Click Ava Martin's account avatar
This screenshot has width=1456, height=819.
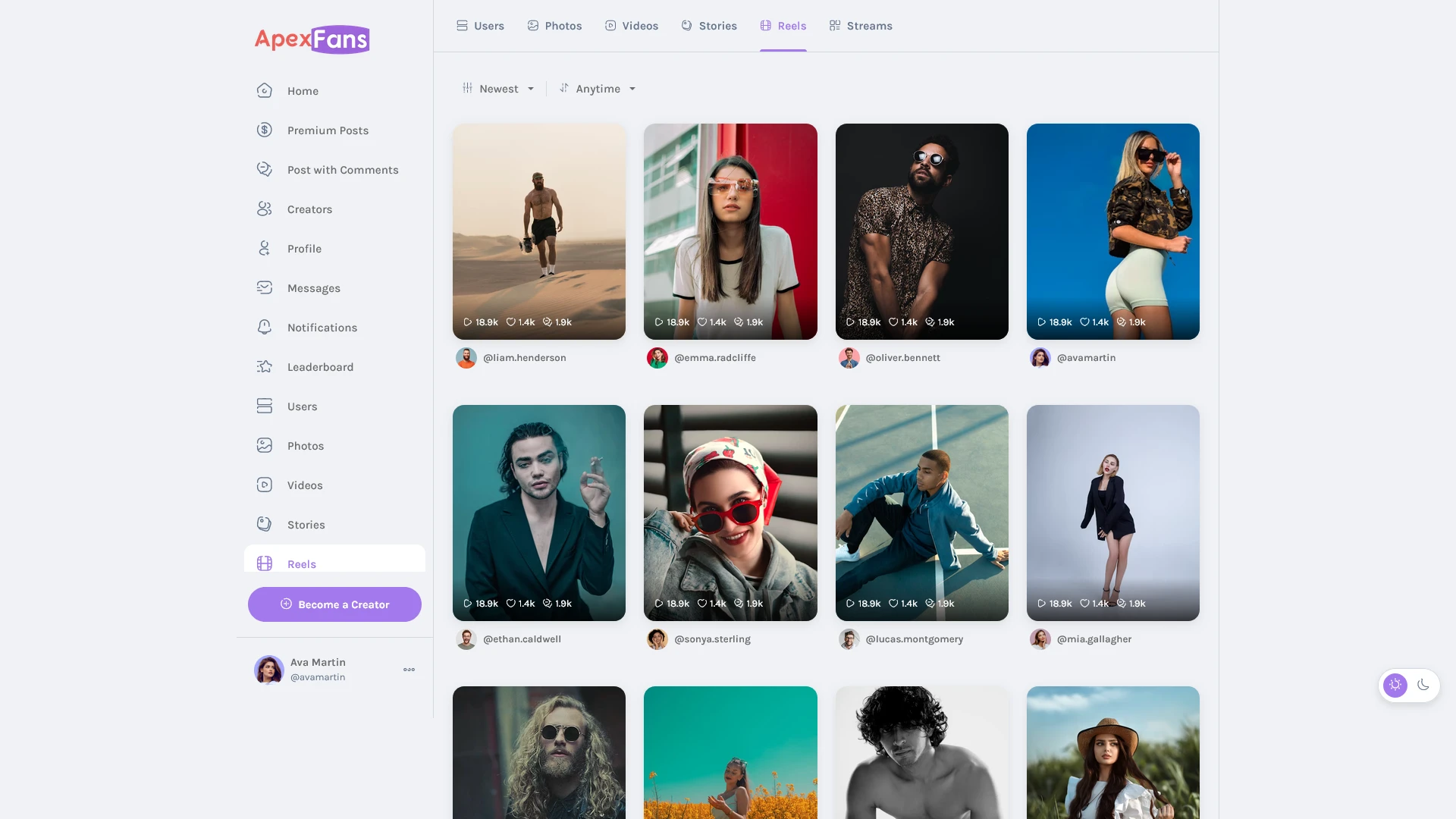pos(268,670)
